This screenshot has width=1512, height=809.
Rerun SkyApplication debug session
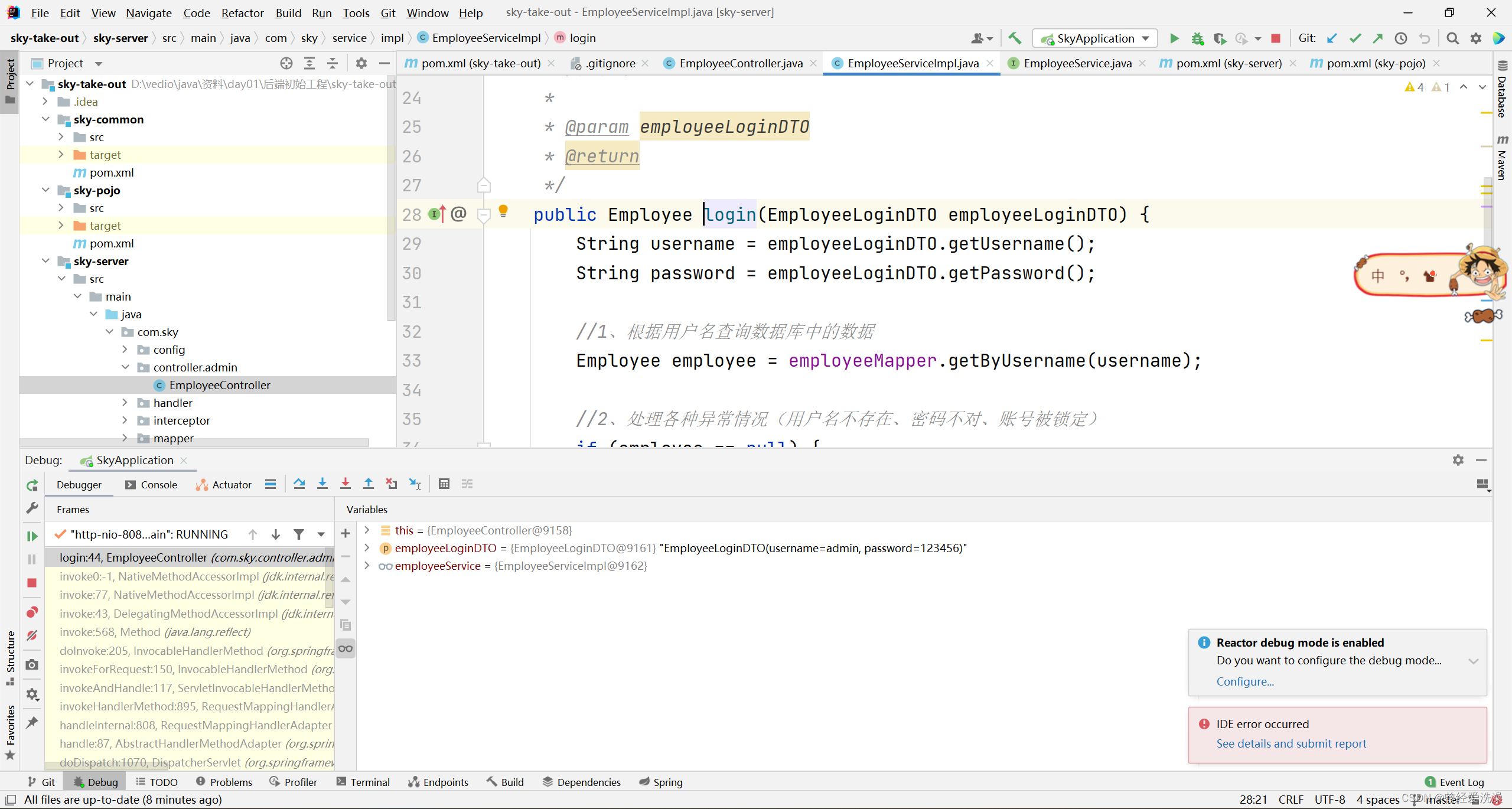point(32,485)
